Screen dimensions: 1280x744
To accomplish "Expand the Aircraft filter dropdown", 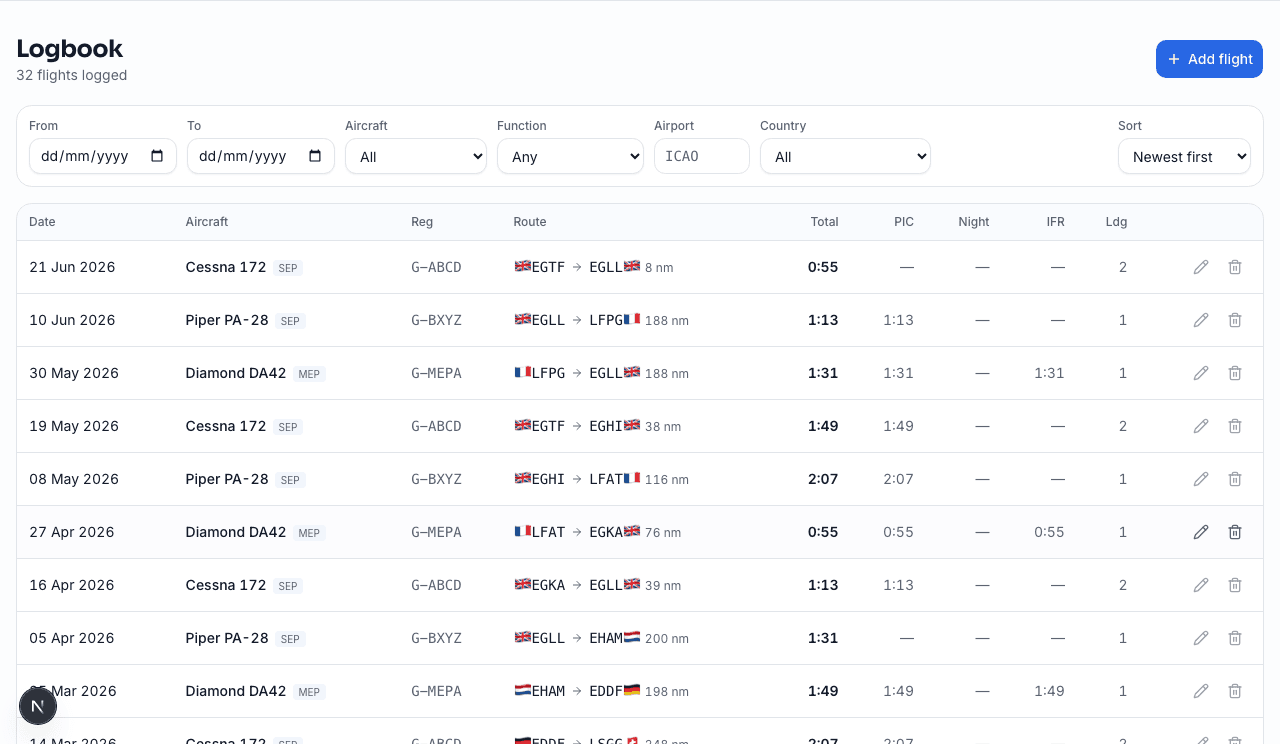I will 416,156.
